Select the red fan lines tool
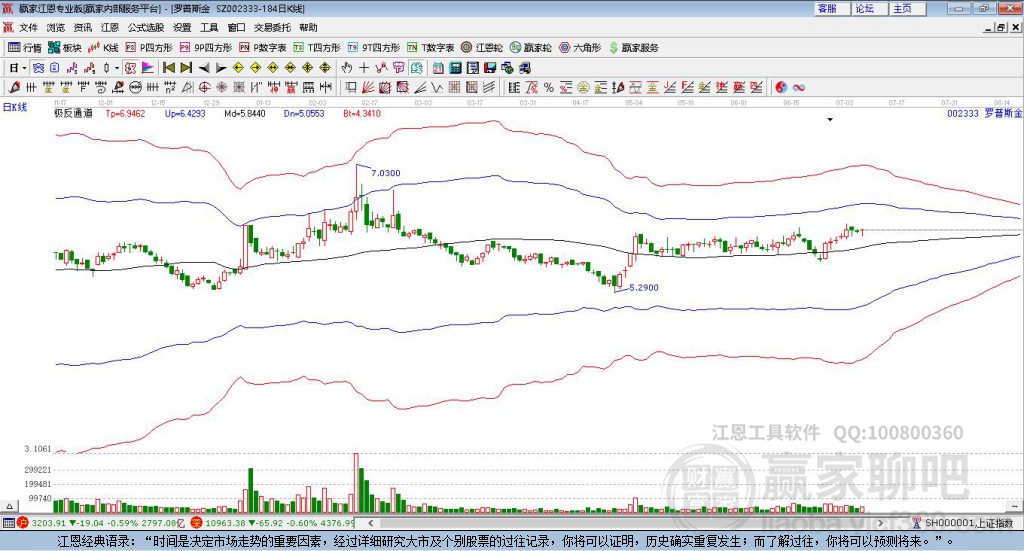This screenshot has width=1024, height=551. (368, 87)
